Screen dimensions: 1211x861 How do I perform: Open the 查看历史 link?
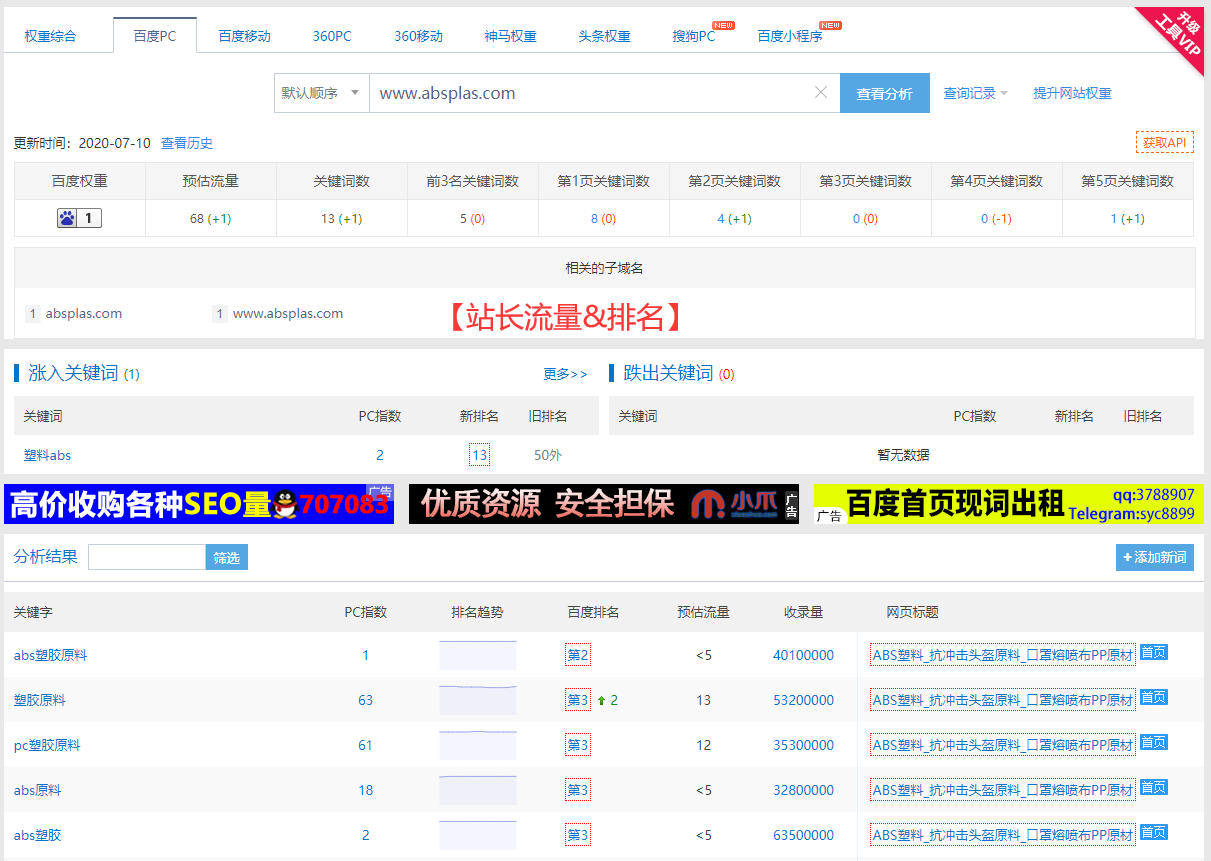point(187,143)
